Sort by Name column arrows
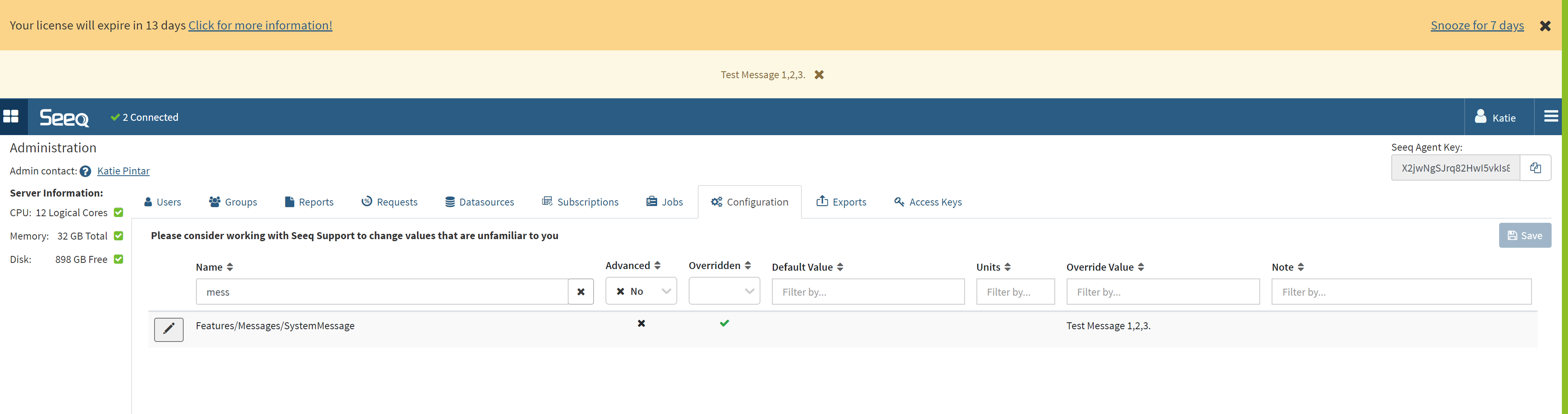Image resolution: width=1568 pixels, height=414 pixels. [230, 267]
